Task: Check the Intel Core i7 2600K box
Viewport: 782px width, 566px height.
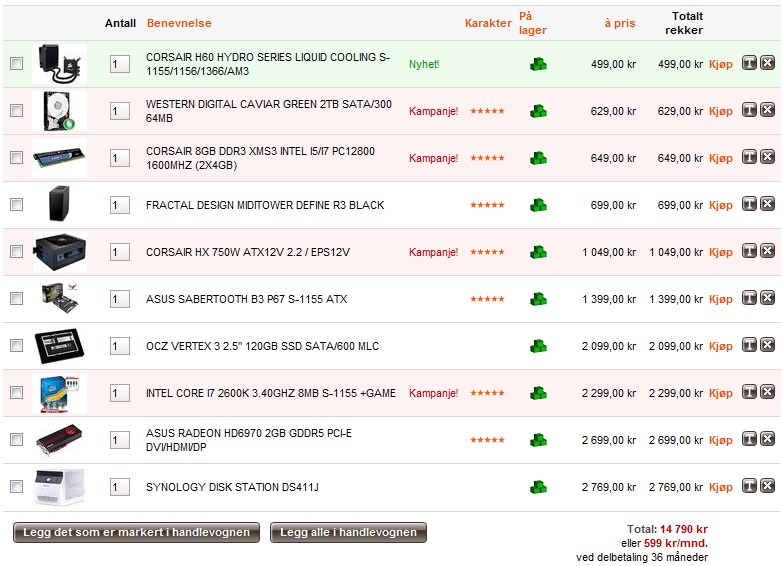Action: [16, 392]
